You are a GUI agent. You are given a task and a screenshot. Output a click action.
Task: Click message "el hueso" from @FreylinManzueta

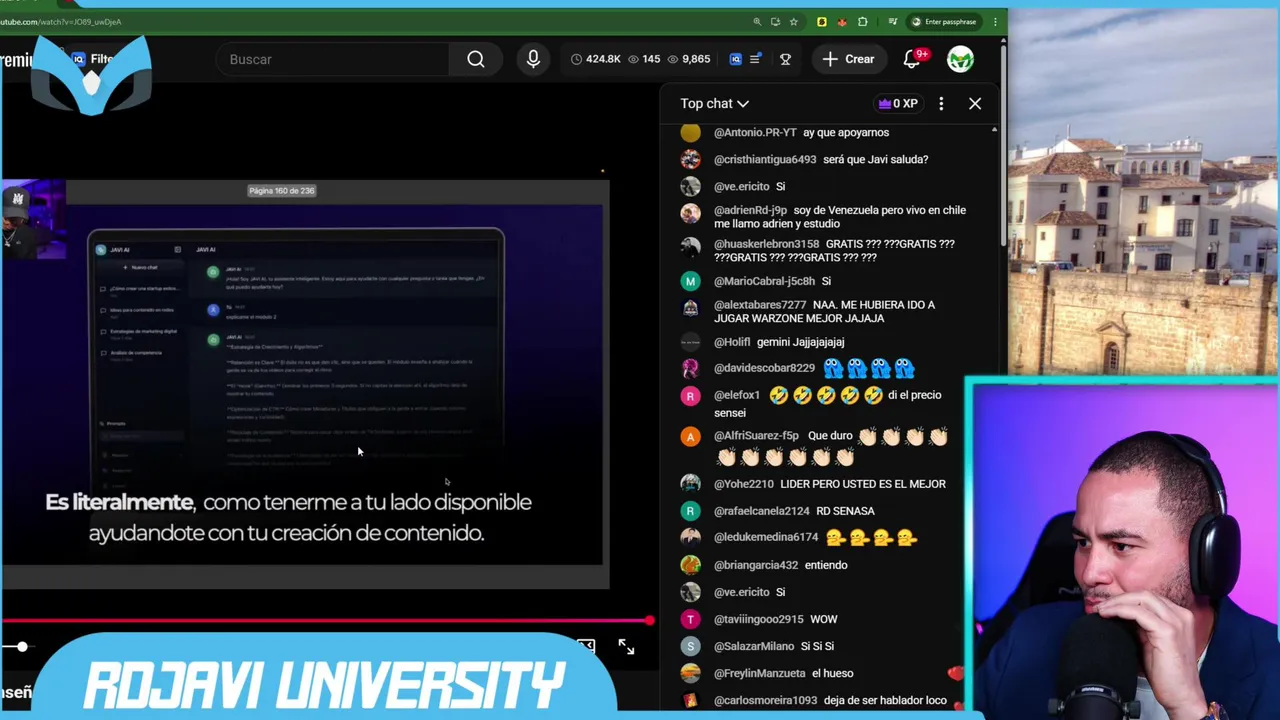(832, 673)
